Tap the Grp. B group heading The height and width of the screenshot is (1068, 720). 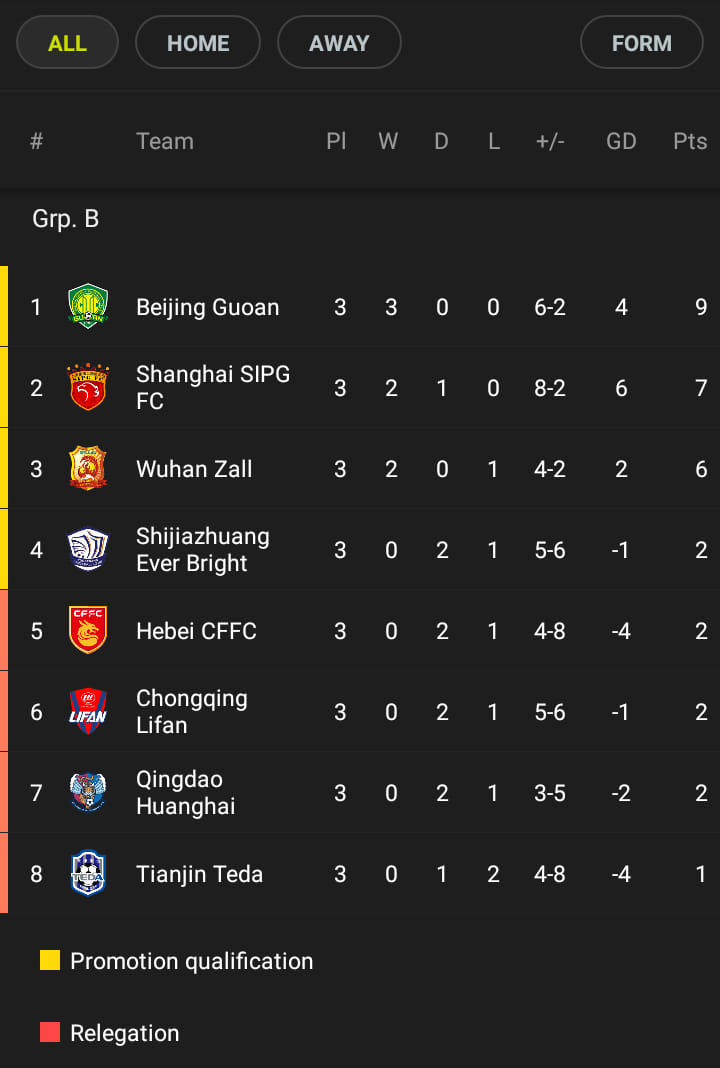click(65, 219)
